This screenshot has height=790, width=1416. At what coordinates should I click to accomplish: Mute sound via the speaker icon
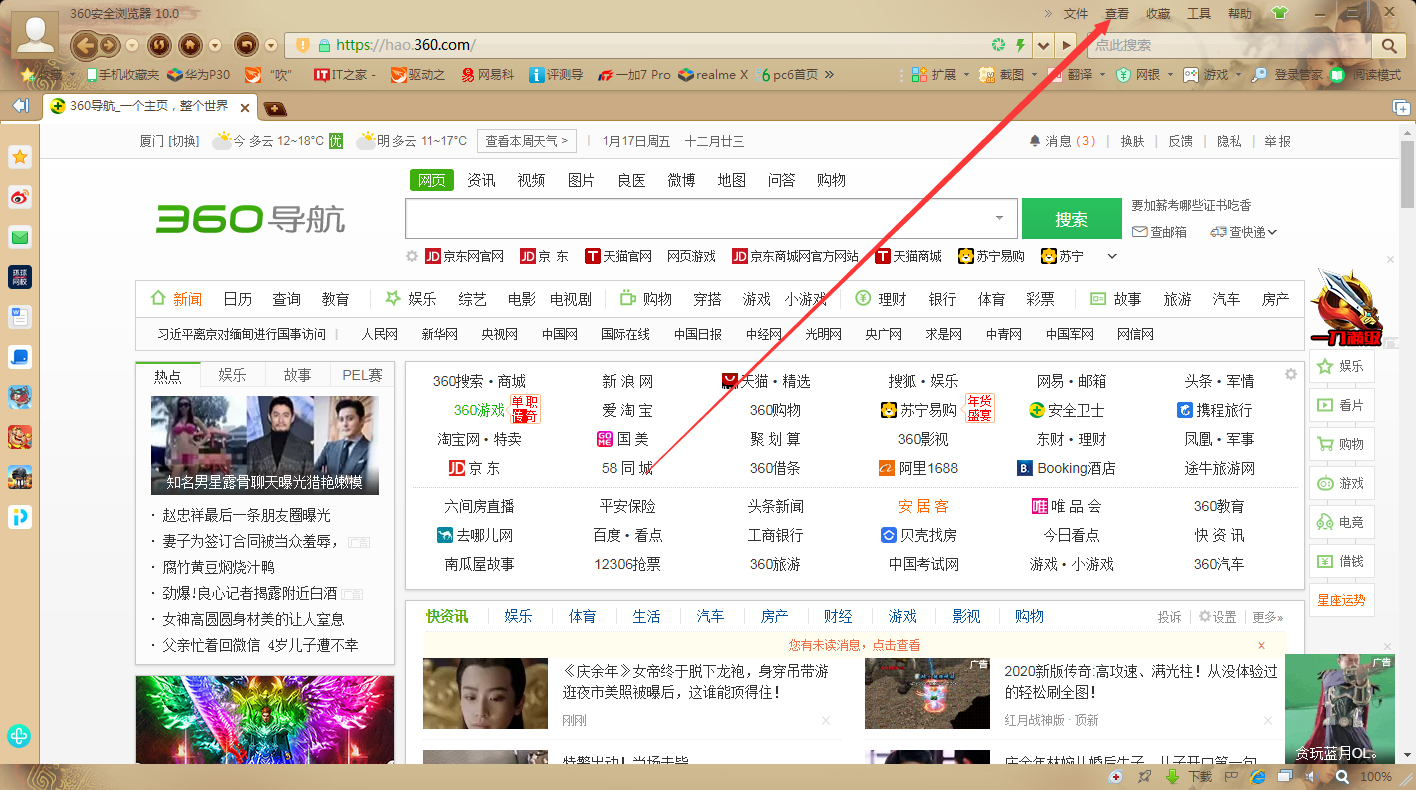click(x=1313, y=778)
